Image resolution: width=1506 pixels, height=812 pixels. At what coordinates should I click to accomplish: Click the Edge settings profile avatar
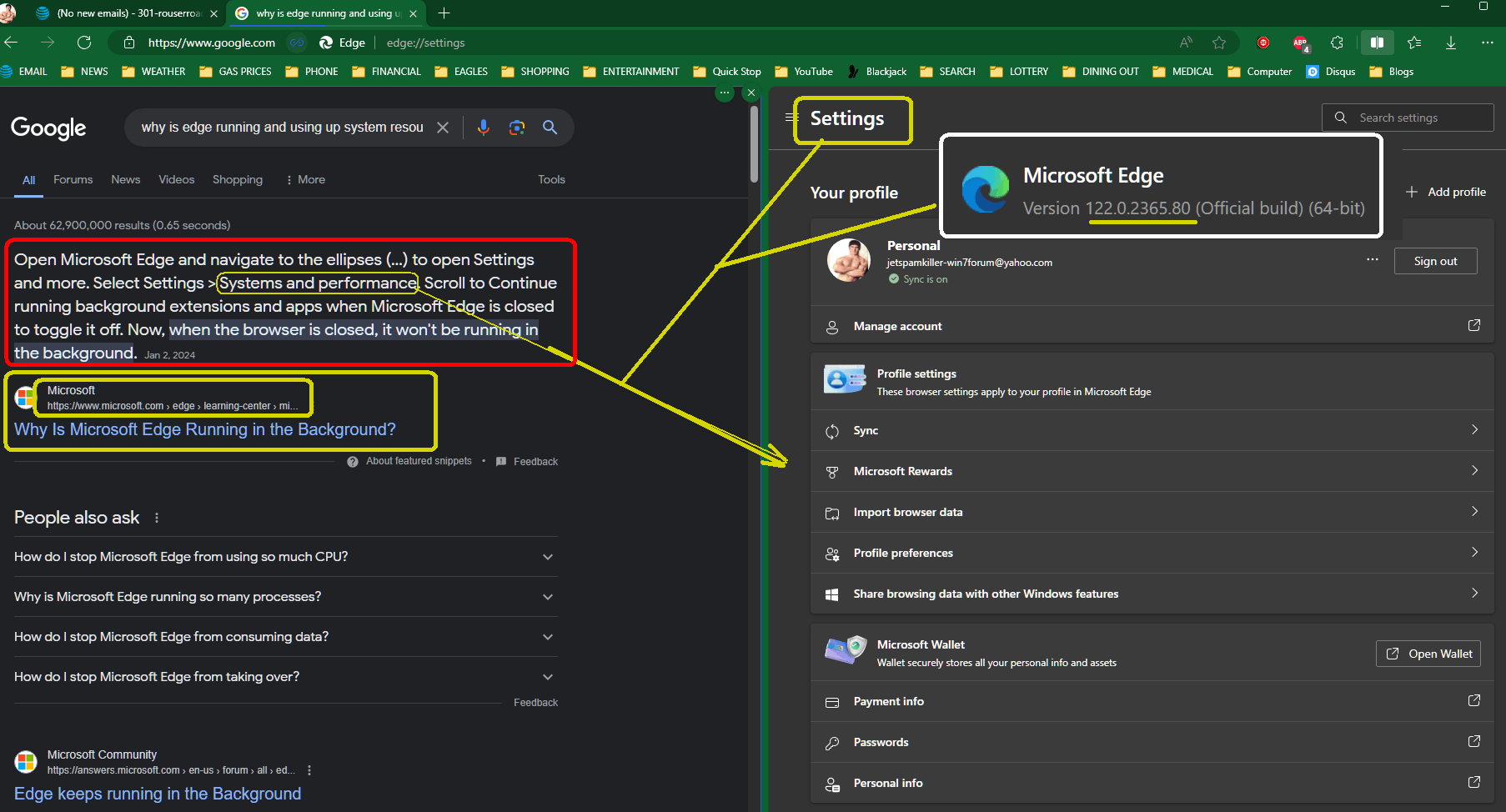(849, 260)
